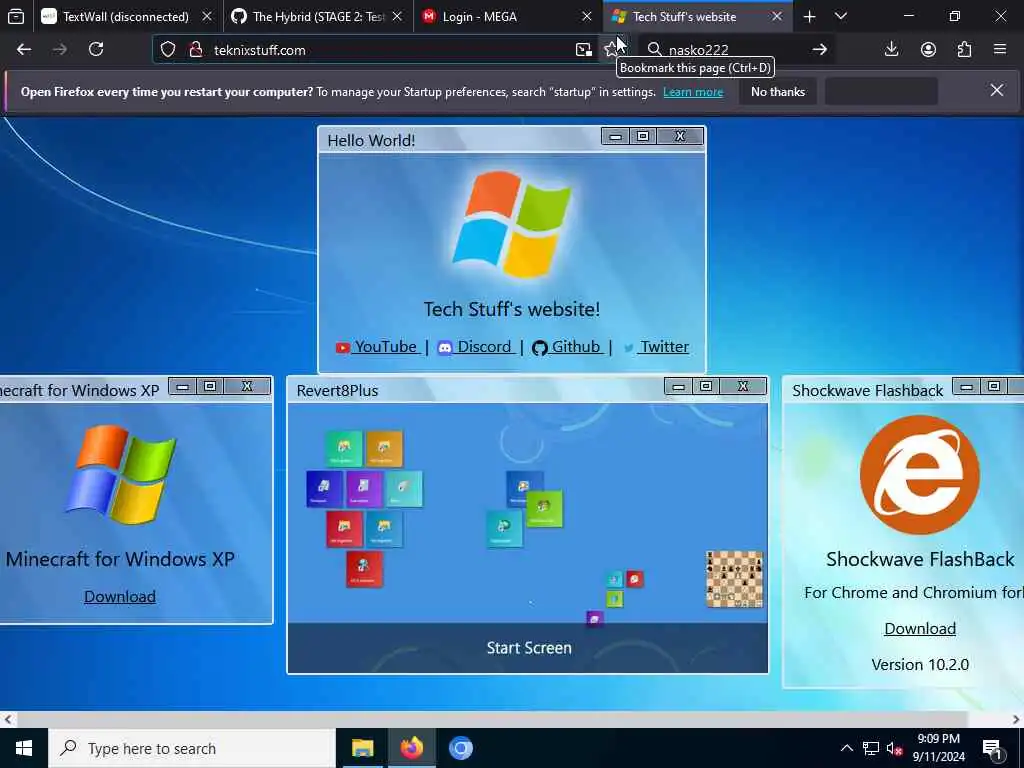Open the blue circular browser taskbar icon
Viewport: 1024px width, 768px height.
tap(460, 748)
